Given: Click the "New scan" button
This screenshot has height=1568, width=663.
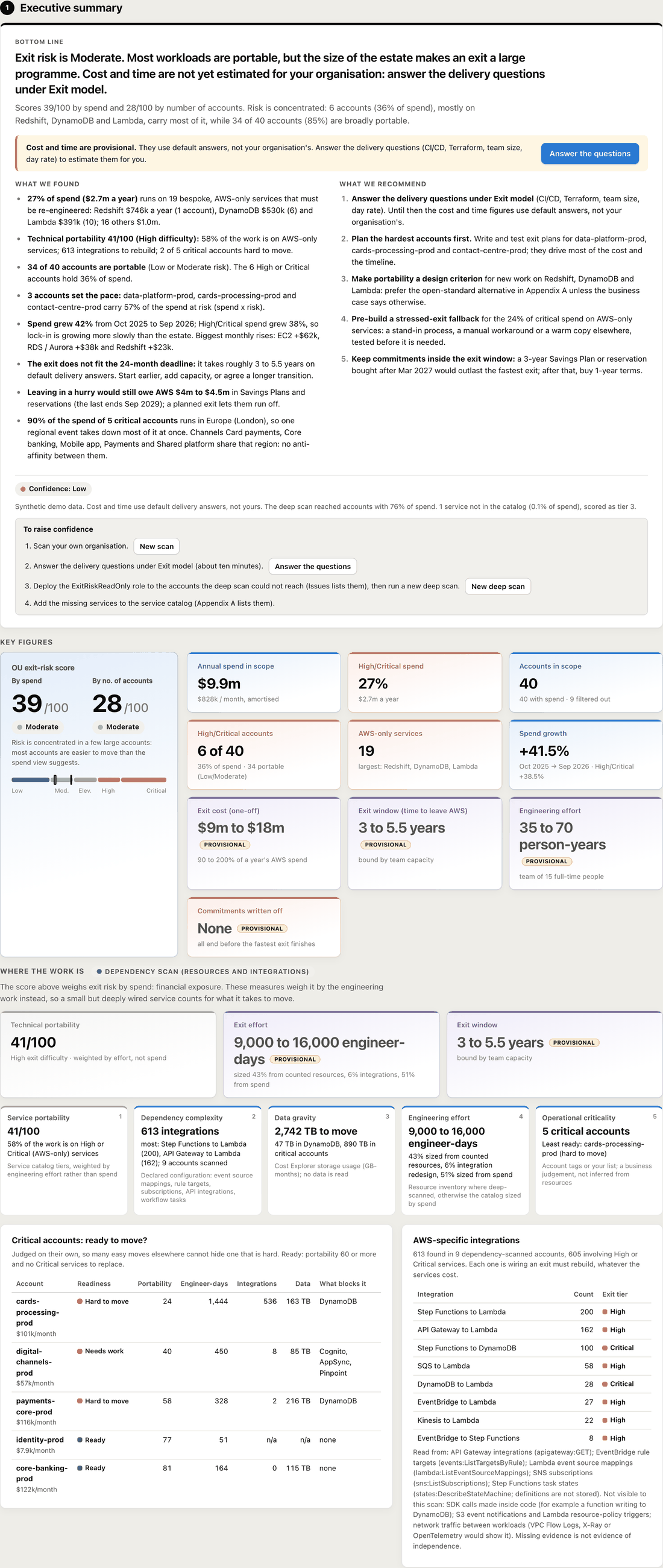Looking at the screenshot, I should 157,546.
